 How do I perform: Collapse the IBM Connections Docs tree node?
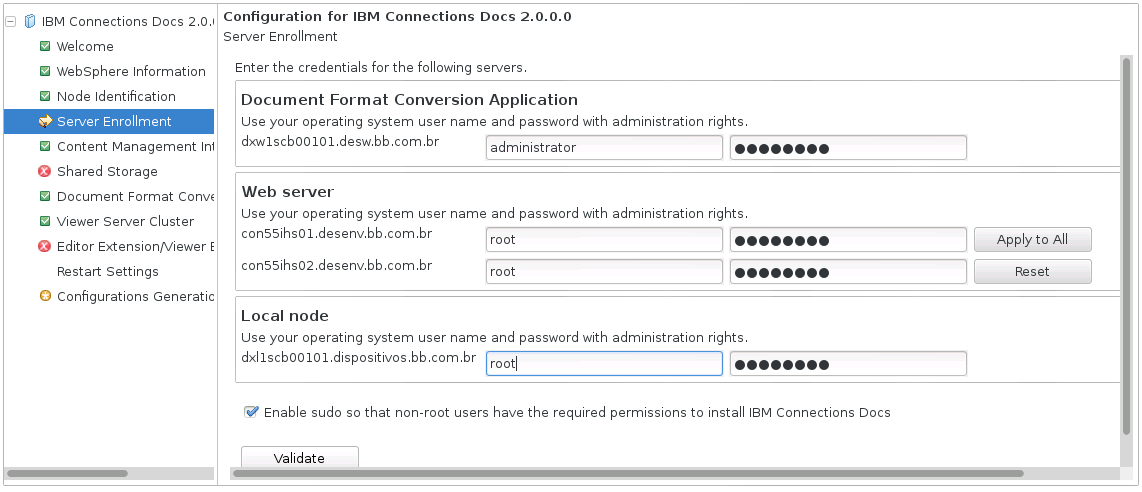click(x=10, y=21)
